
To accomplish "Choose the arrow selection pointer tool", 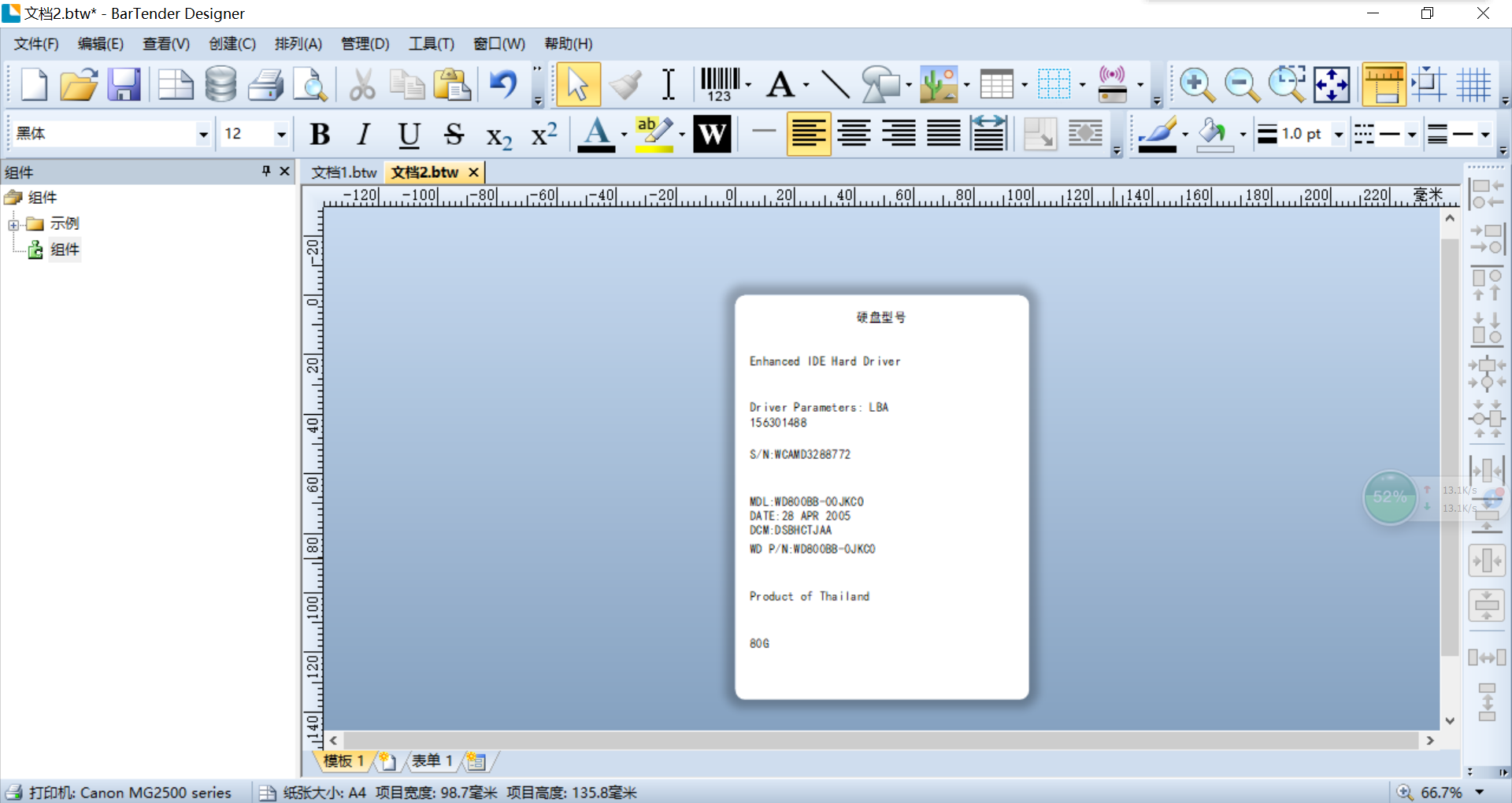I will point(578,84).
